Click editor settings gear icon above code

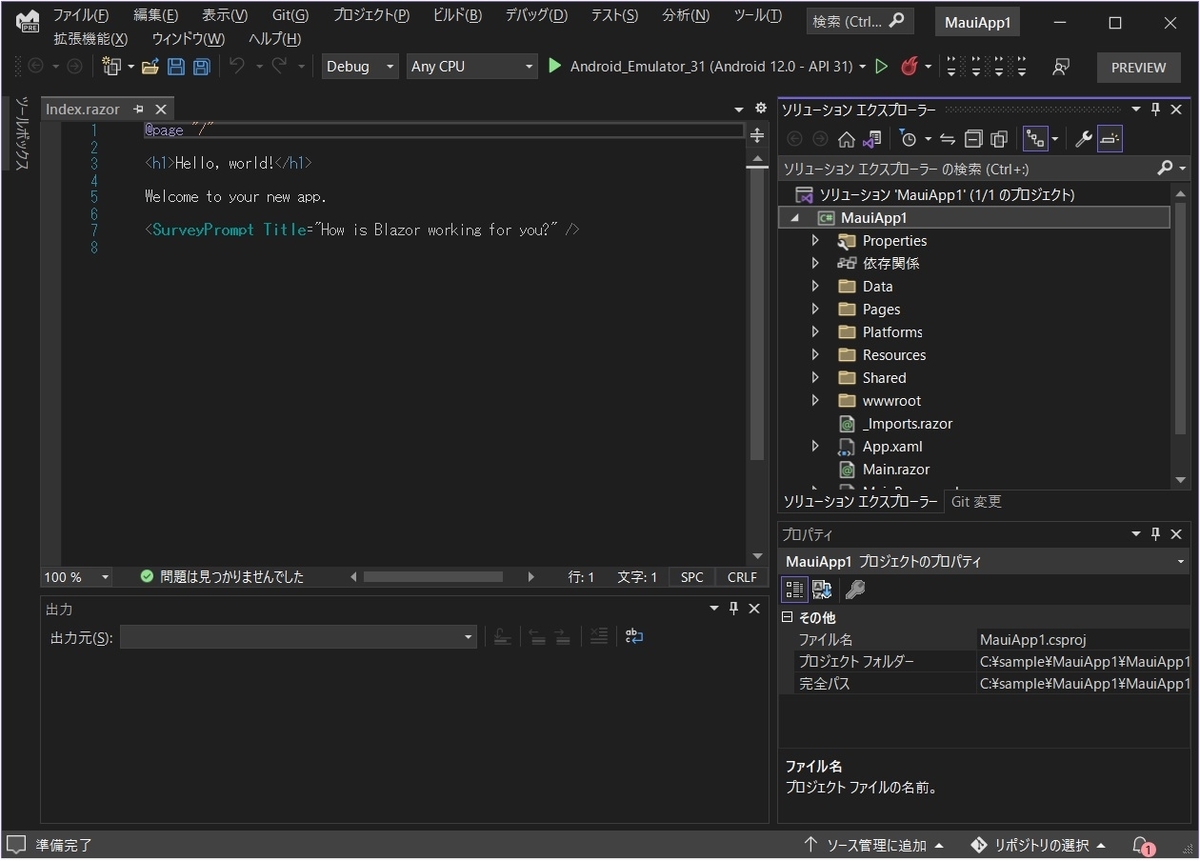pyautogui.click(x=760, y=108)
